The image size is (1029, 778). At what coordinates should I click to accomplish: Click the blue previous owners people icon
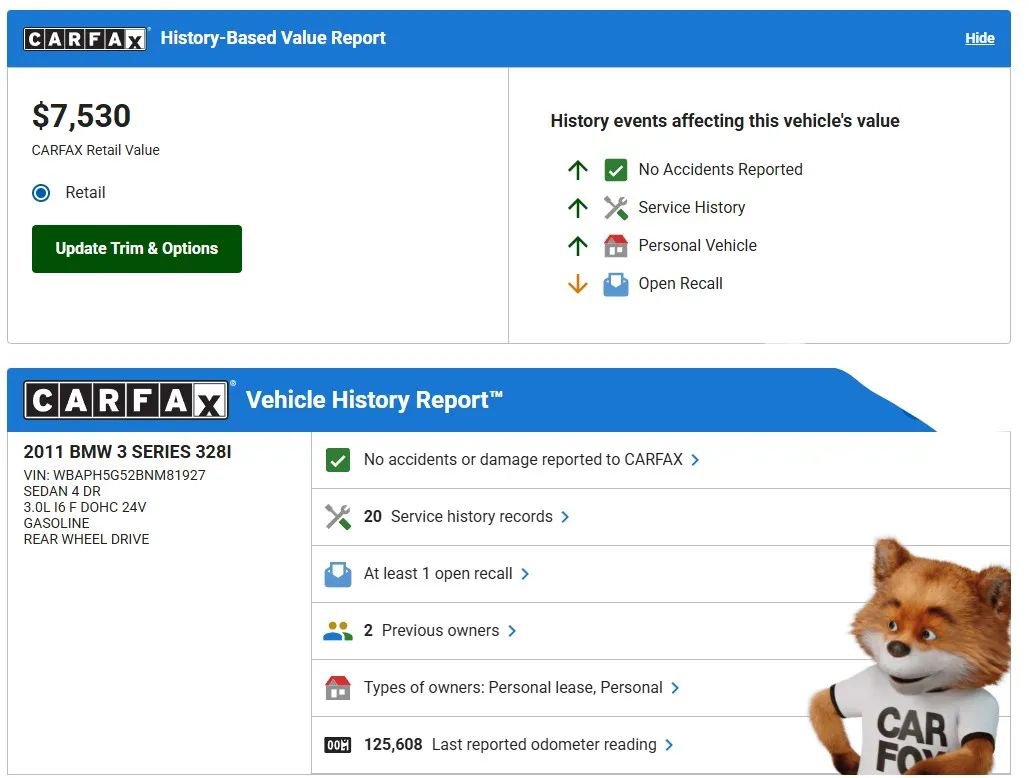click(336, 630)
